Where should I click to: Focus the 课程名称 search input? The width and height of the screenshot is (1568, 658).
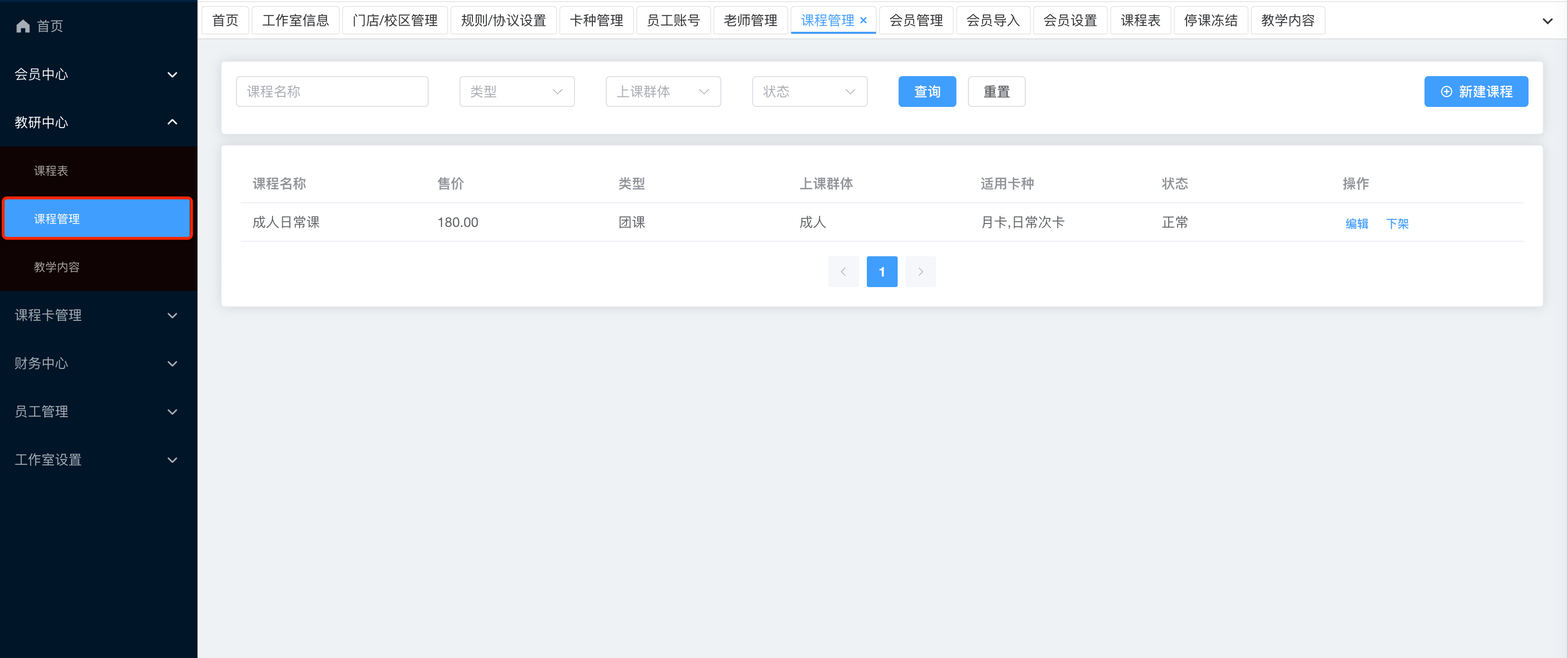[x=332, y=92]
